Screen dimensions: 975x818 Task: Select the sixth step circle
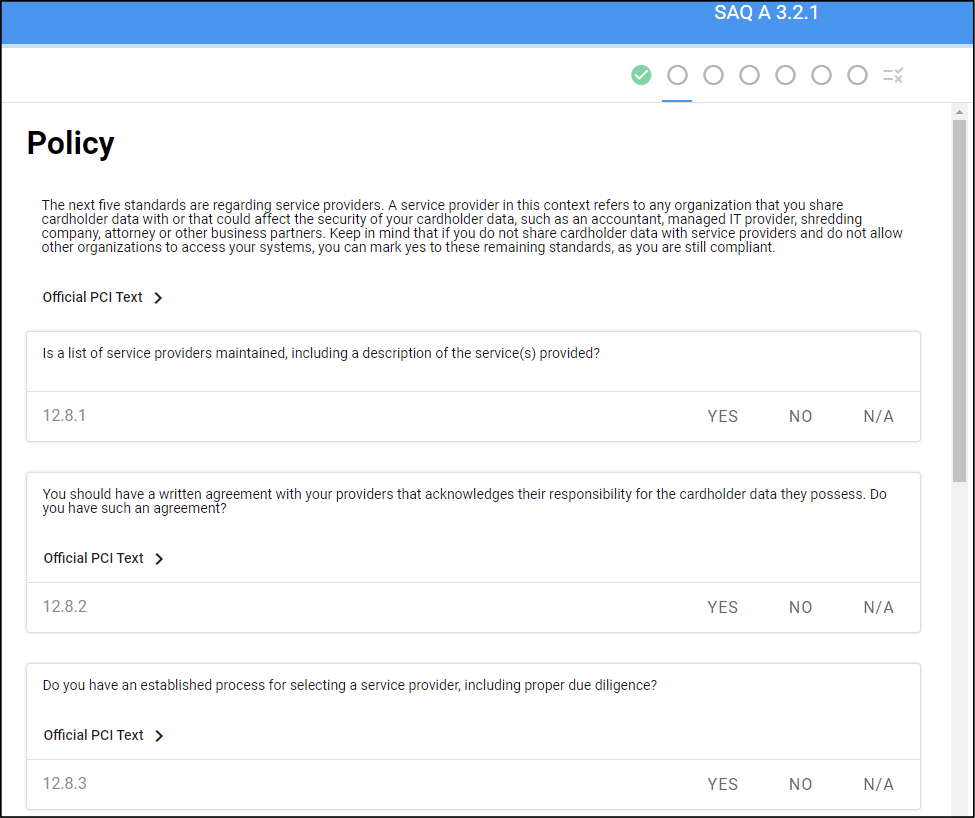(x=821, y=75)
